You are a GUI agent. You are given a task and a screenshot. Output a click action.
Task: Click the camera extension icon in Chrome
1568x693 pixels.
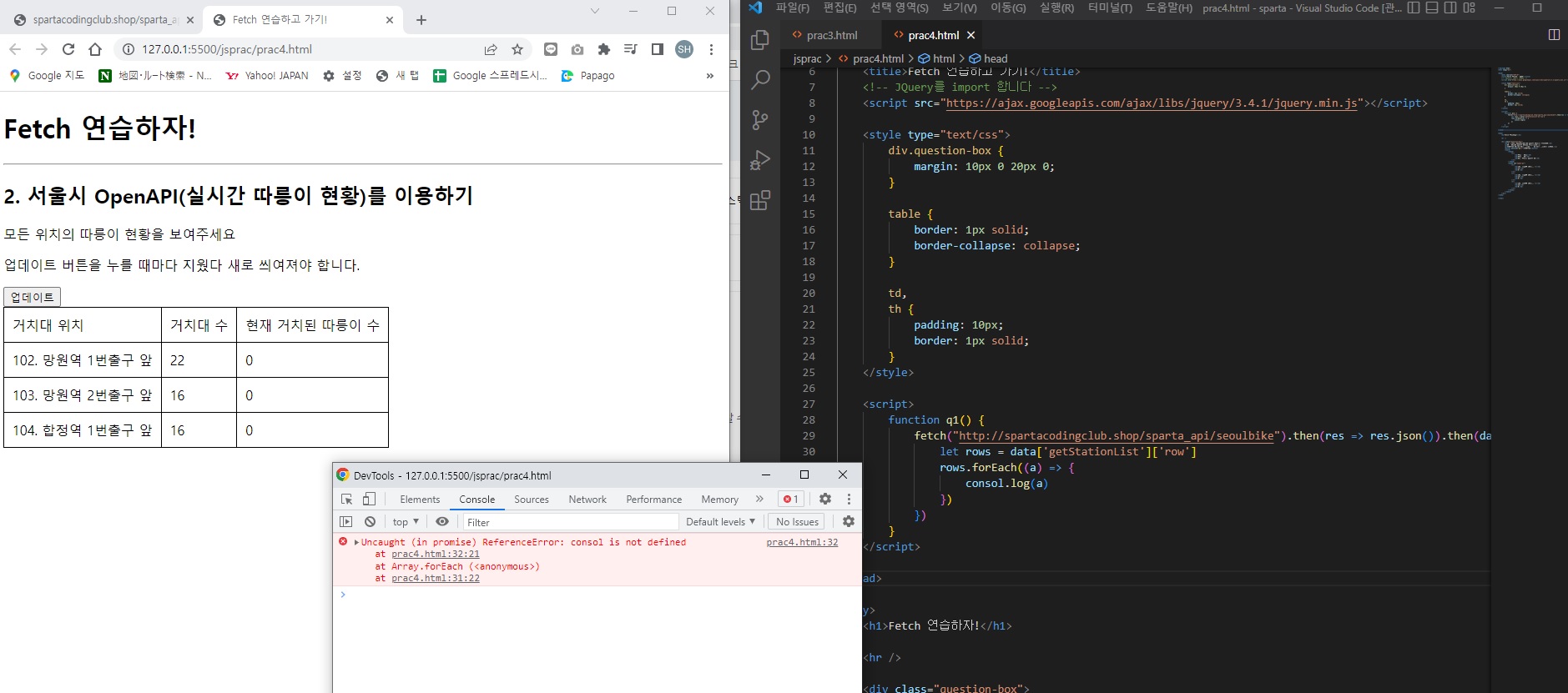point(577,49)
